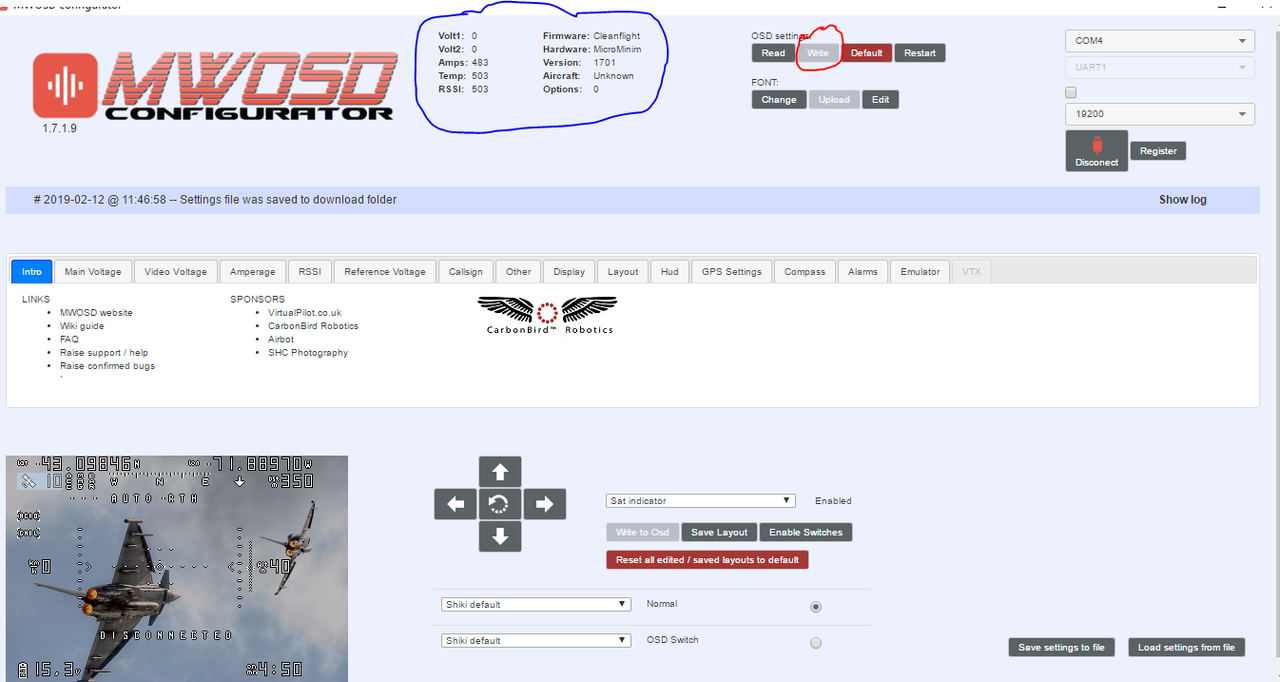Toggle the checkbox below UART1 dropdown
The height and width of the screenshot is (682, 1280).
pyautogui.click(x=1071, y=92)
